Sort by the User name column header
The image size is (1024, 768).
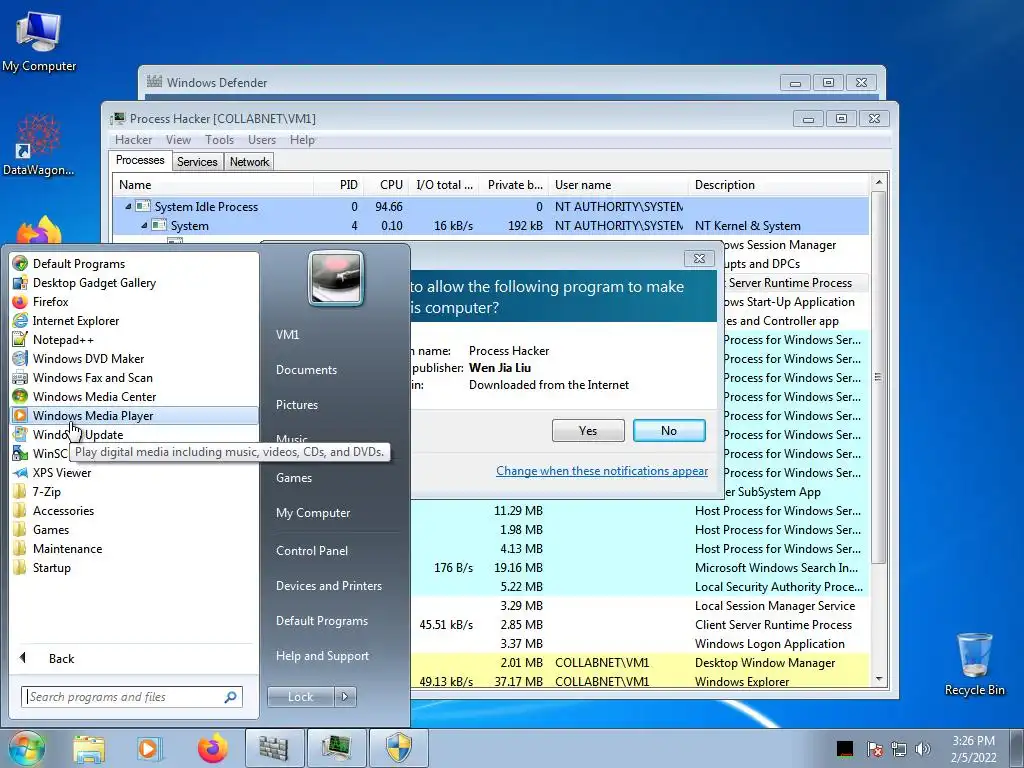pos(618,185)
